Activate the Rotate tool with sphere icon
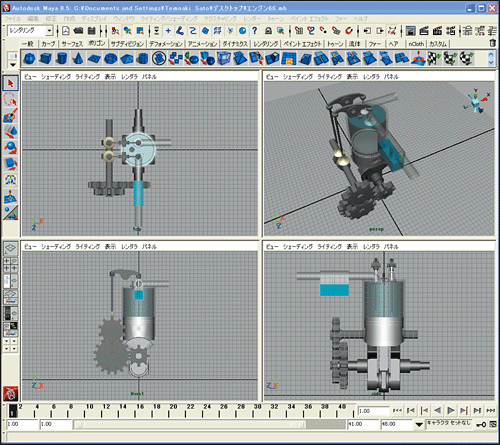Viewport: 500px width, 445px height. [11, 148]
